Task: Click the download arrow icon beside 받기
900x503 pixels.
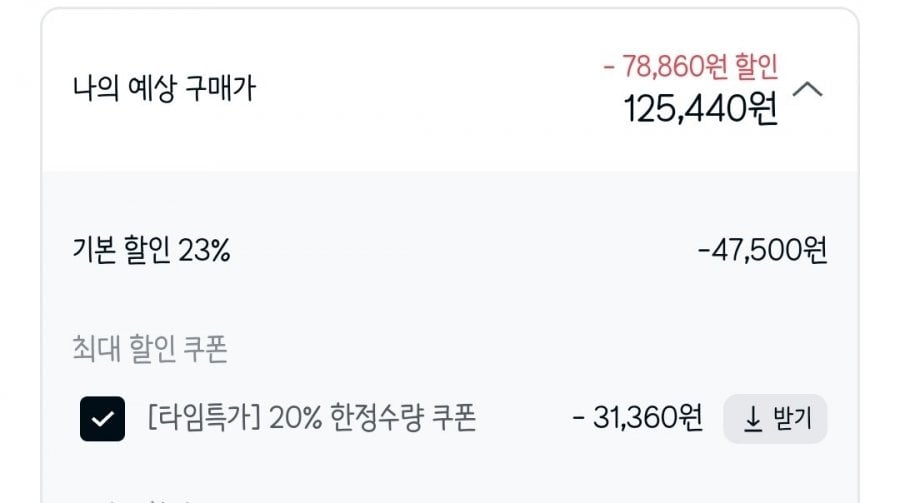Action: [753, 420]
